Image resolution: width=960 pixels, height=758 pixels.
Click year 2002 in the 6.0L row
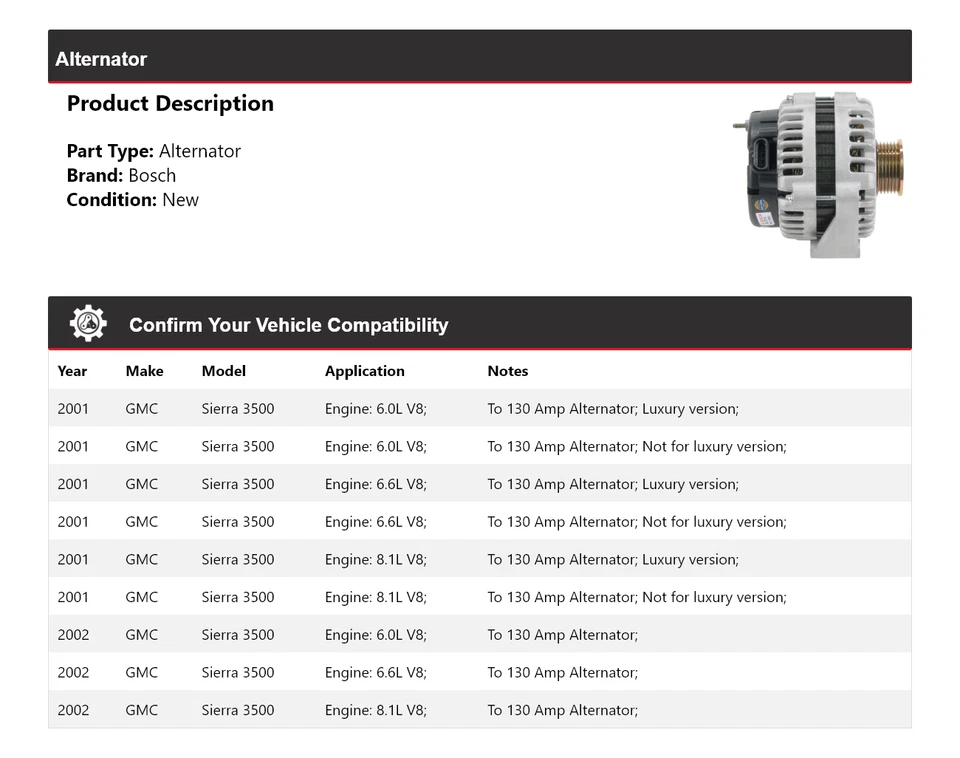(x=73, y=635)
